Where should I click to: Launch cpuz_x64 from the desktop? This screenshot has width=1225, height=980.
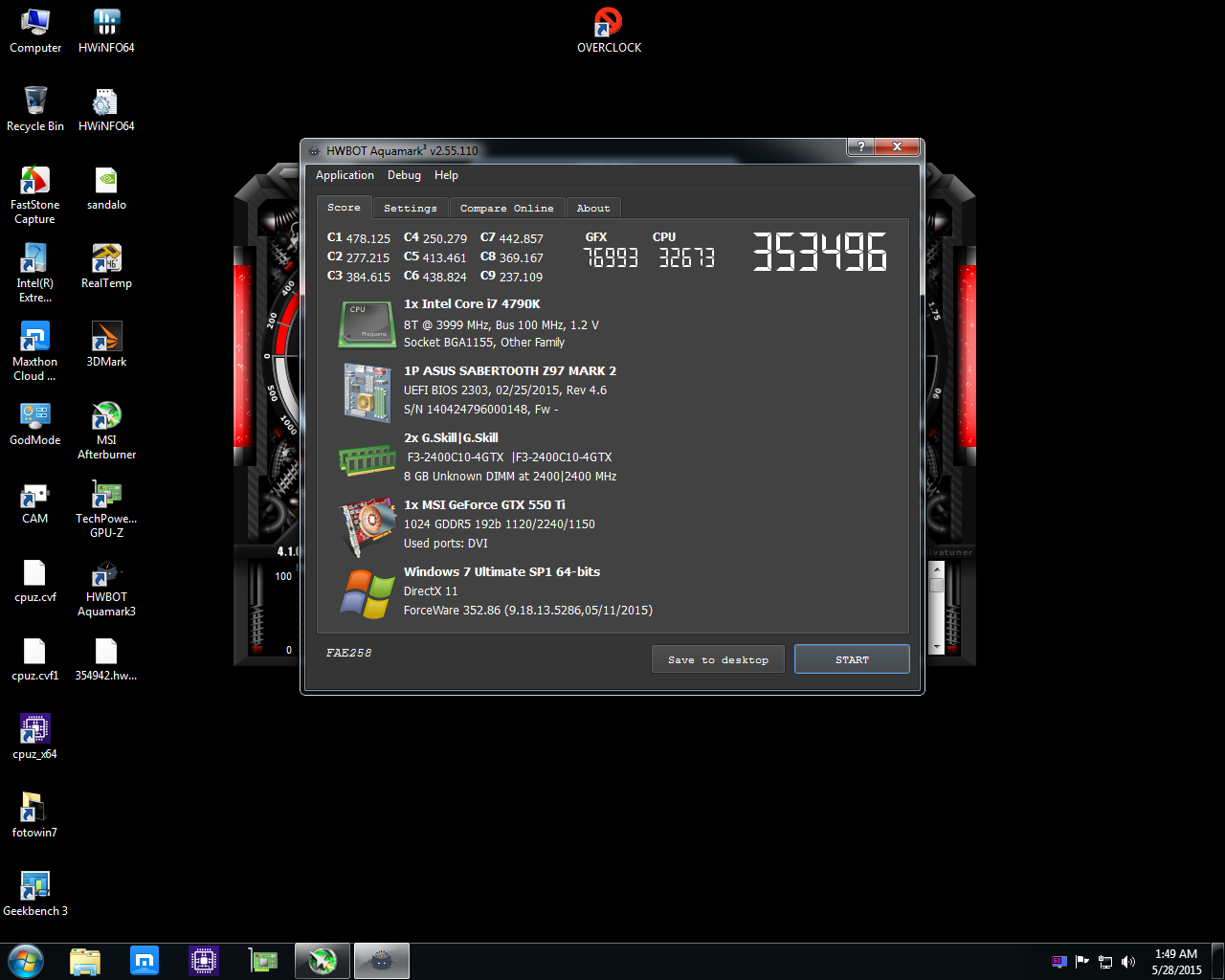[35, 737]
